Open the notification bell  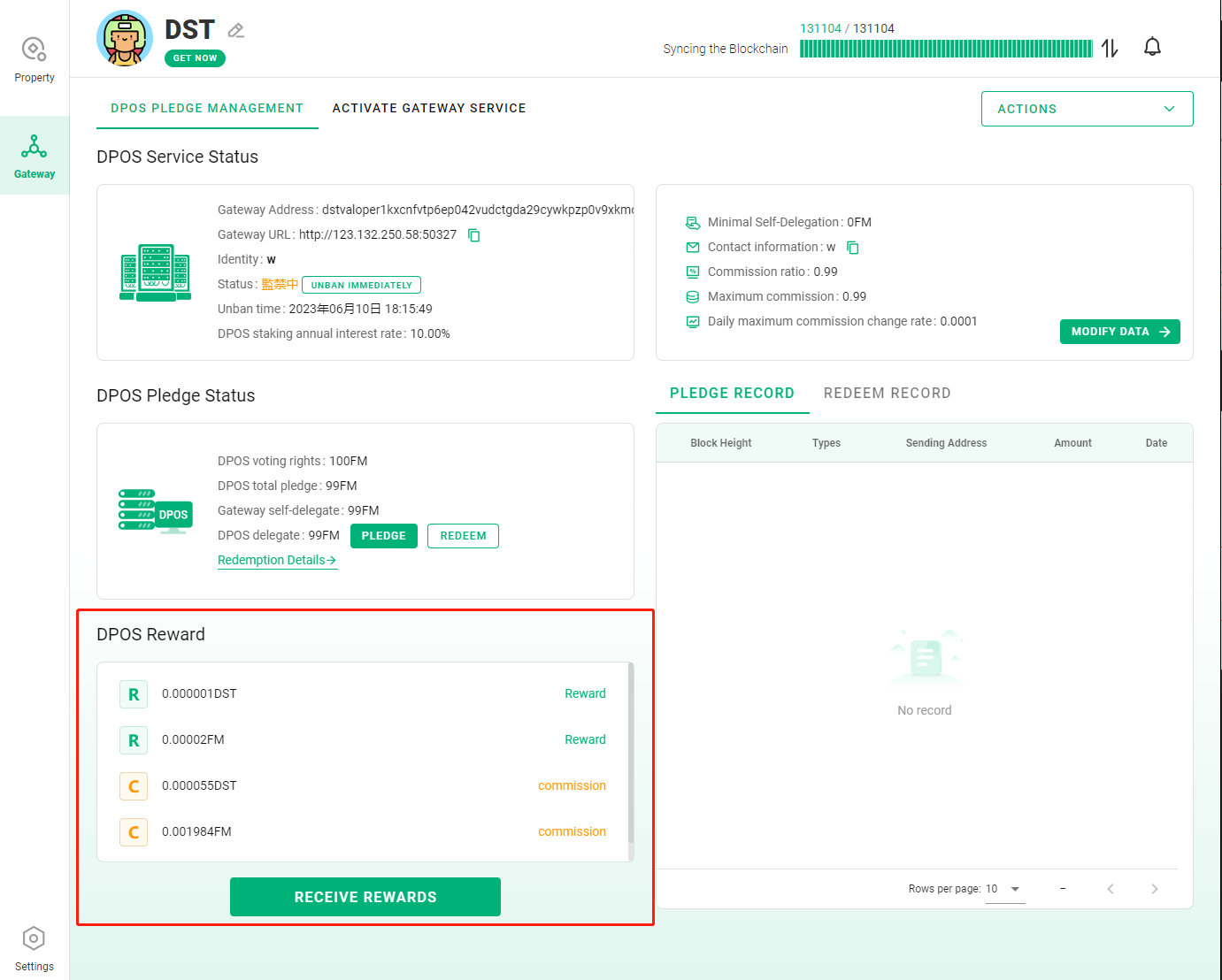[x=1152, y=47]
